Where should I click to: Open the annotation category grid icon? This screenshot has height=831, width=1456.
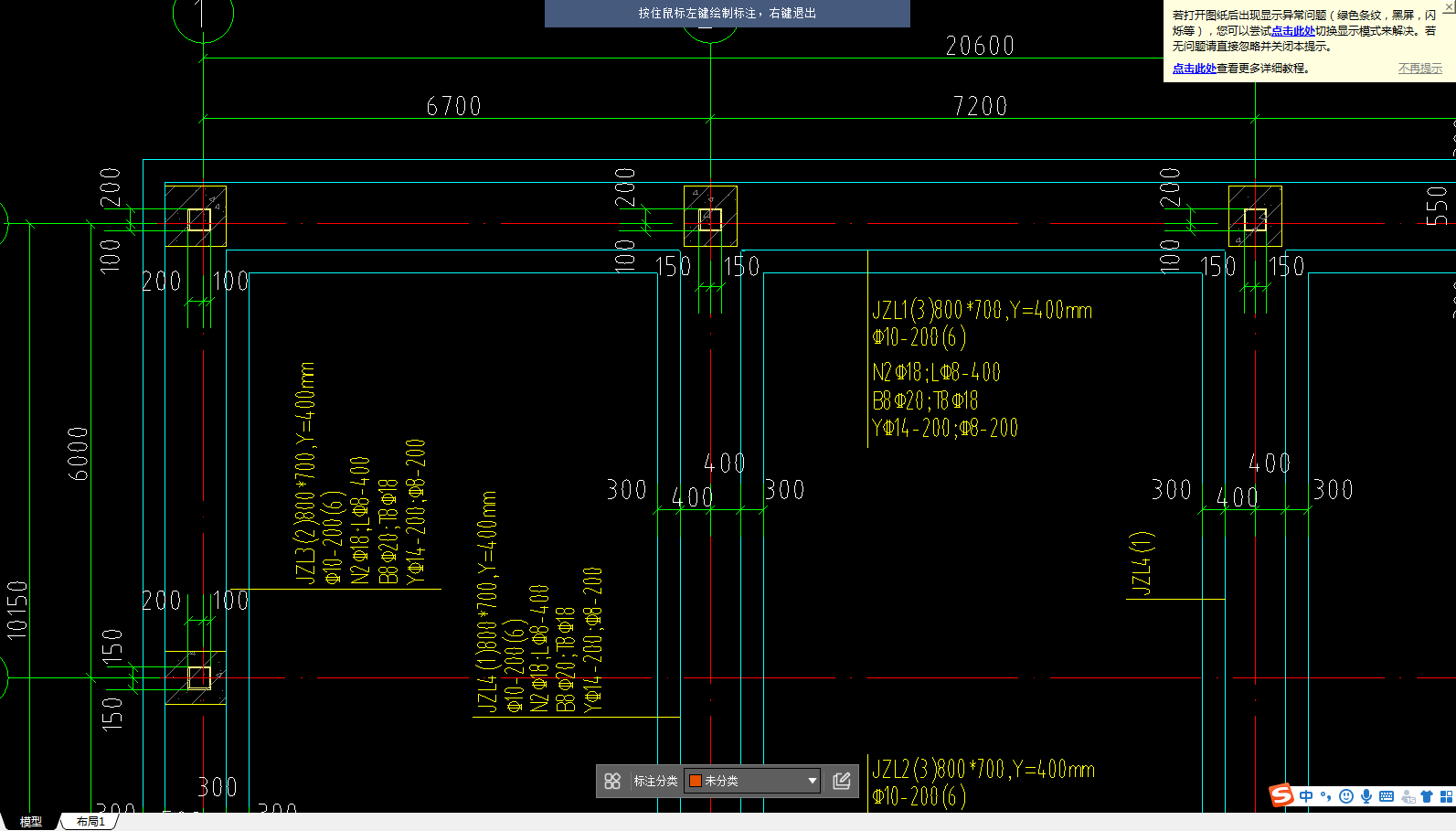(612, 781)
